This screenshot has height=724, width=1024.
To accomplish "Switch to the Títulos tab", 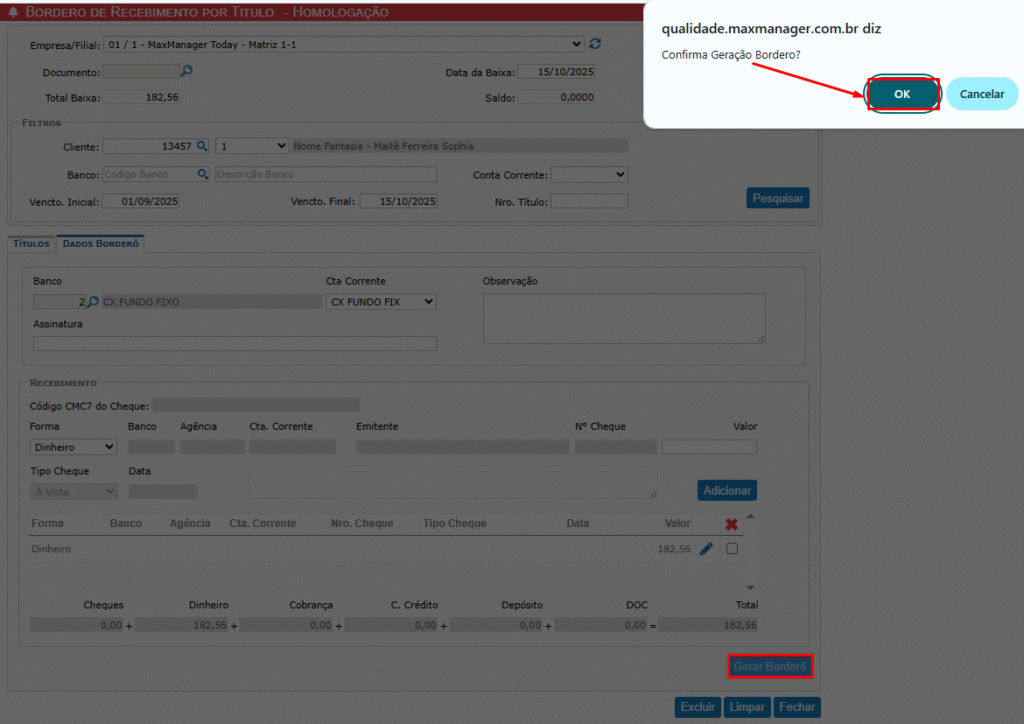I will [31, 243].
